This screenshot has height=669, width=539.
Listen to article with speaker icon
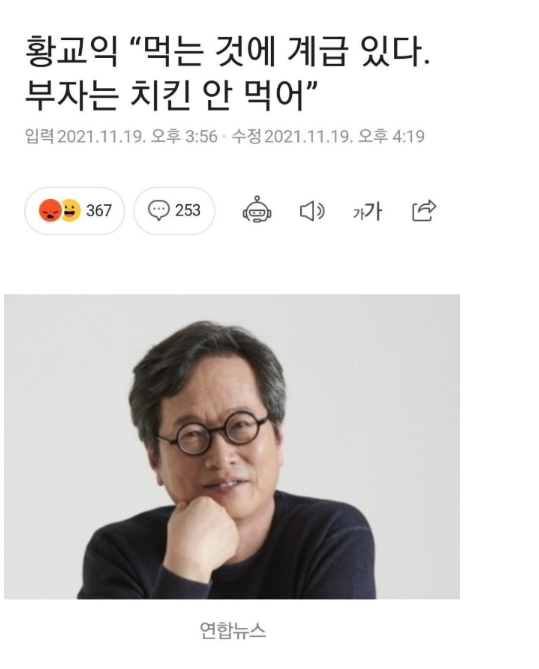pos(312,211)
